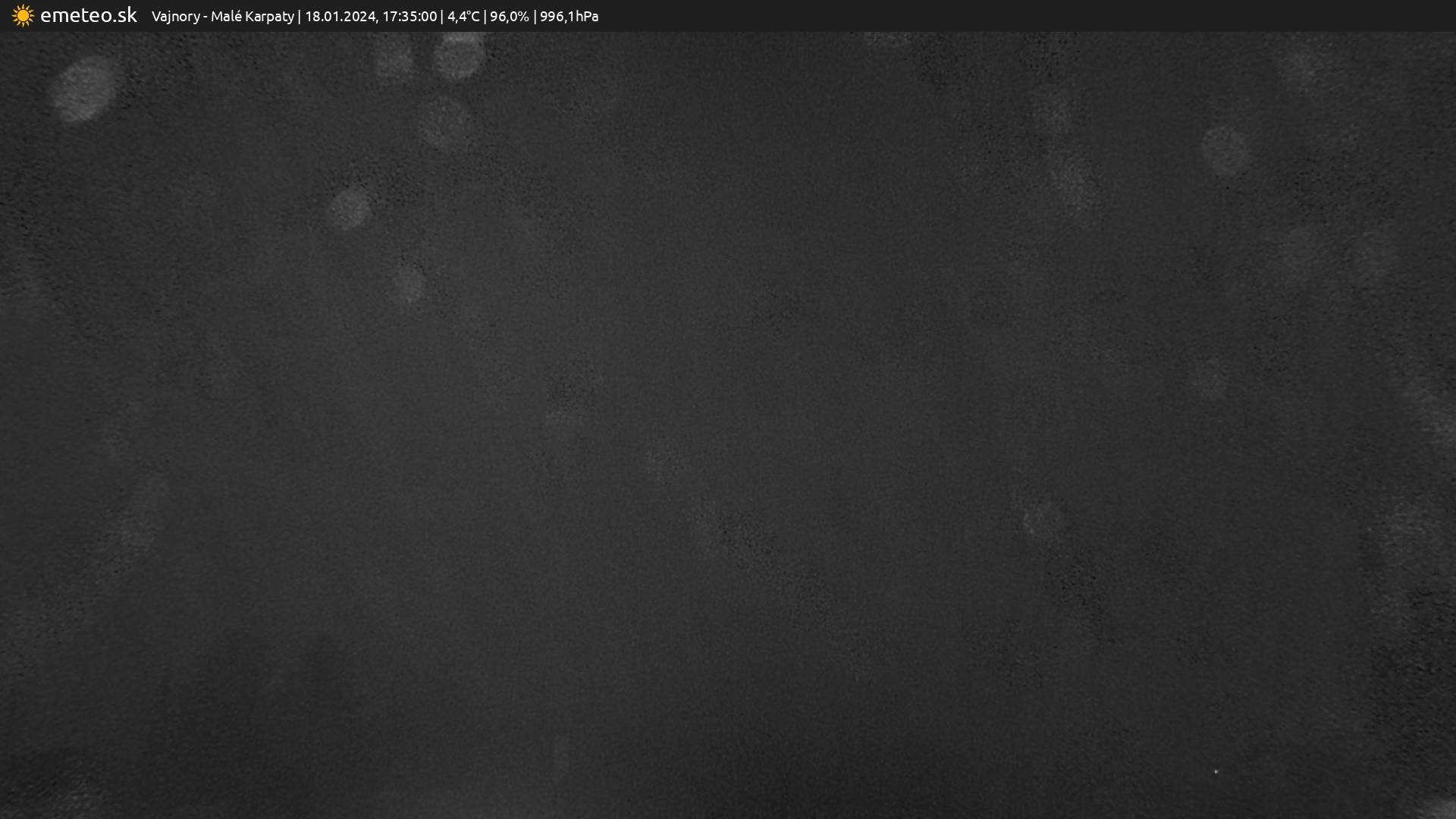Click the date 18.01.2024 in the header
The height and width of the screenshot is (819, 1456).
(340, 16)
